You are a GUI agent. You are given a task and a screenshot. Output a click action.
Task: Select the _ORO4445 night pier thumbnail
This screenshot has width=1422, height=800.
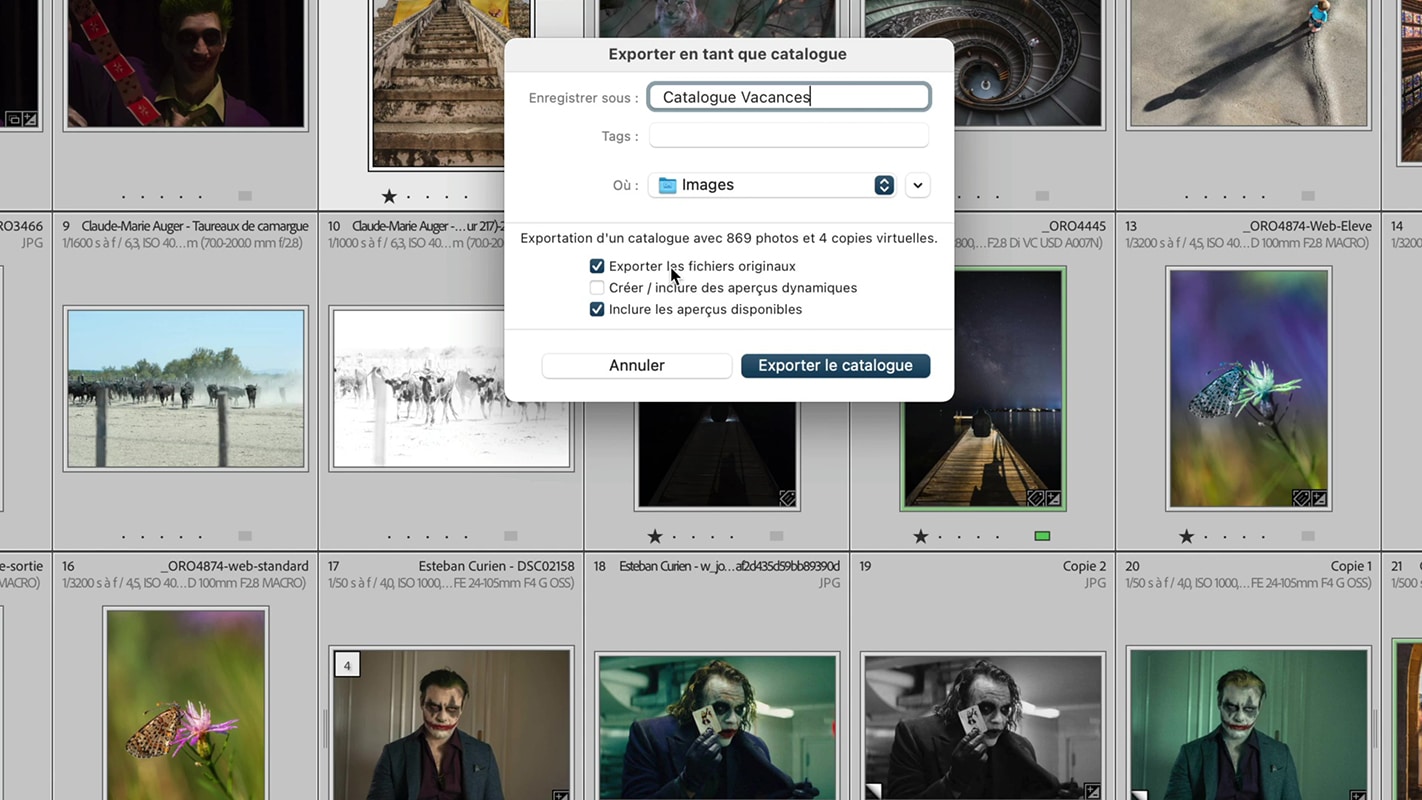(x=983, y=388)
